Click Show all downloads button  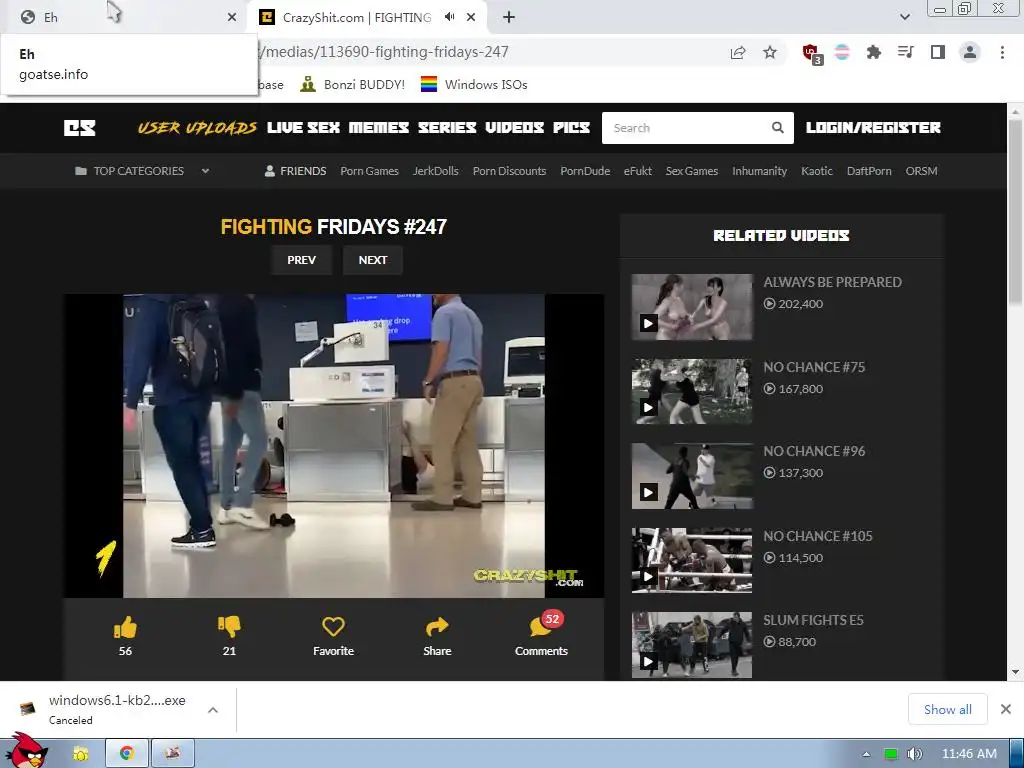pyautogui.click(x=948, y=709)
